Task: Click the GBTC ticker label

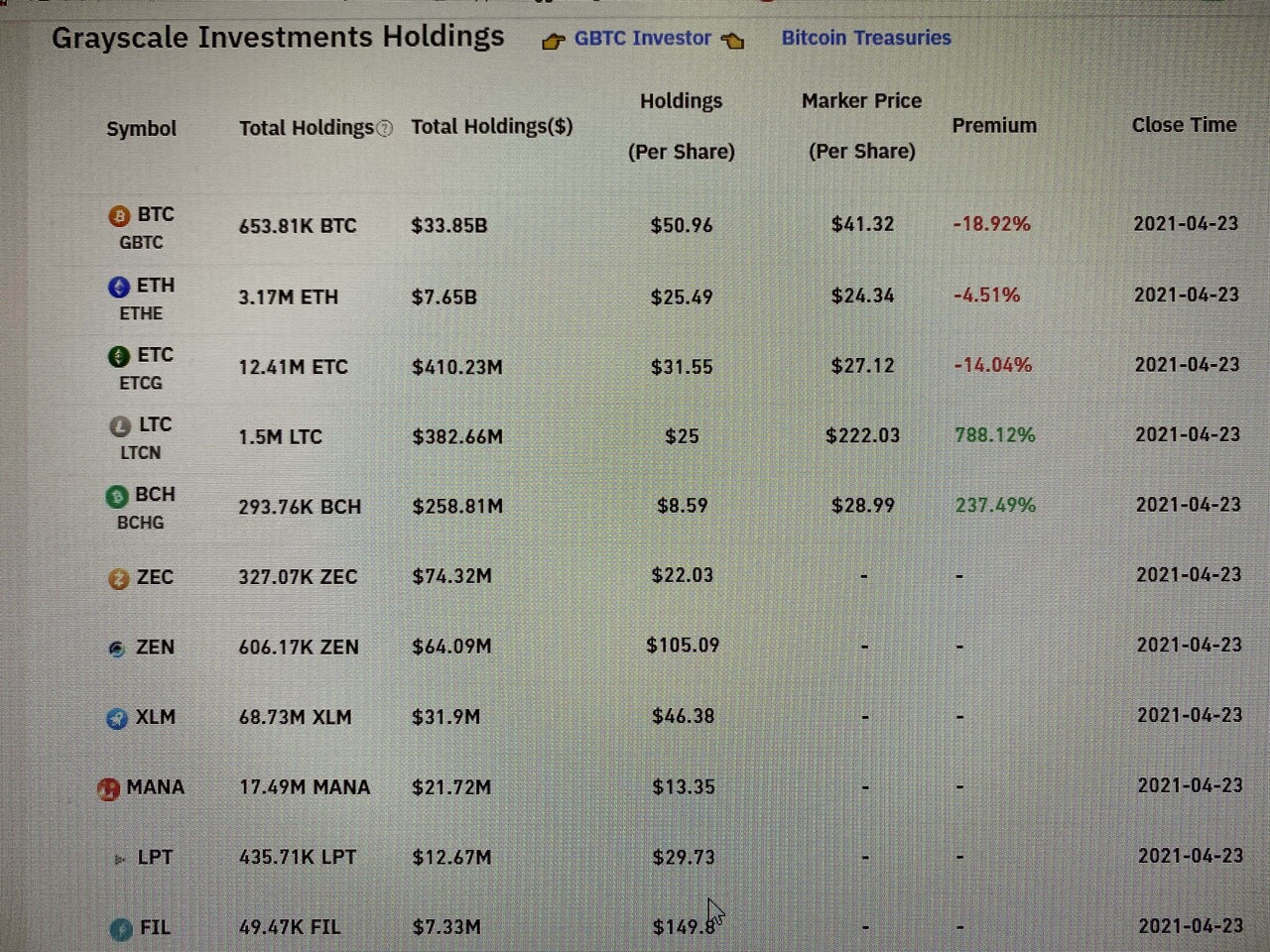Action: click(141, 243)
